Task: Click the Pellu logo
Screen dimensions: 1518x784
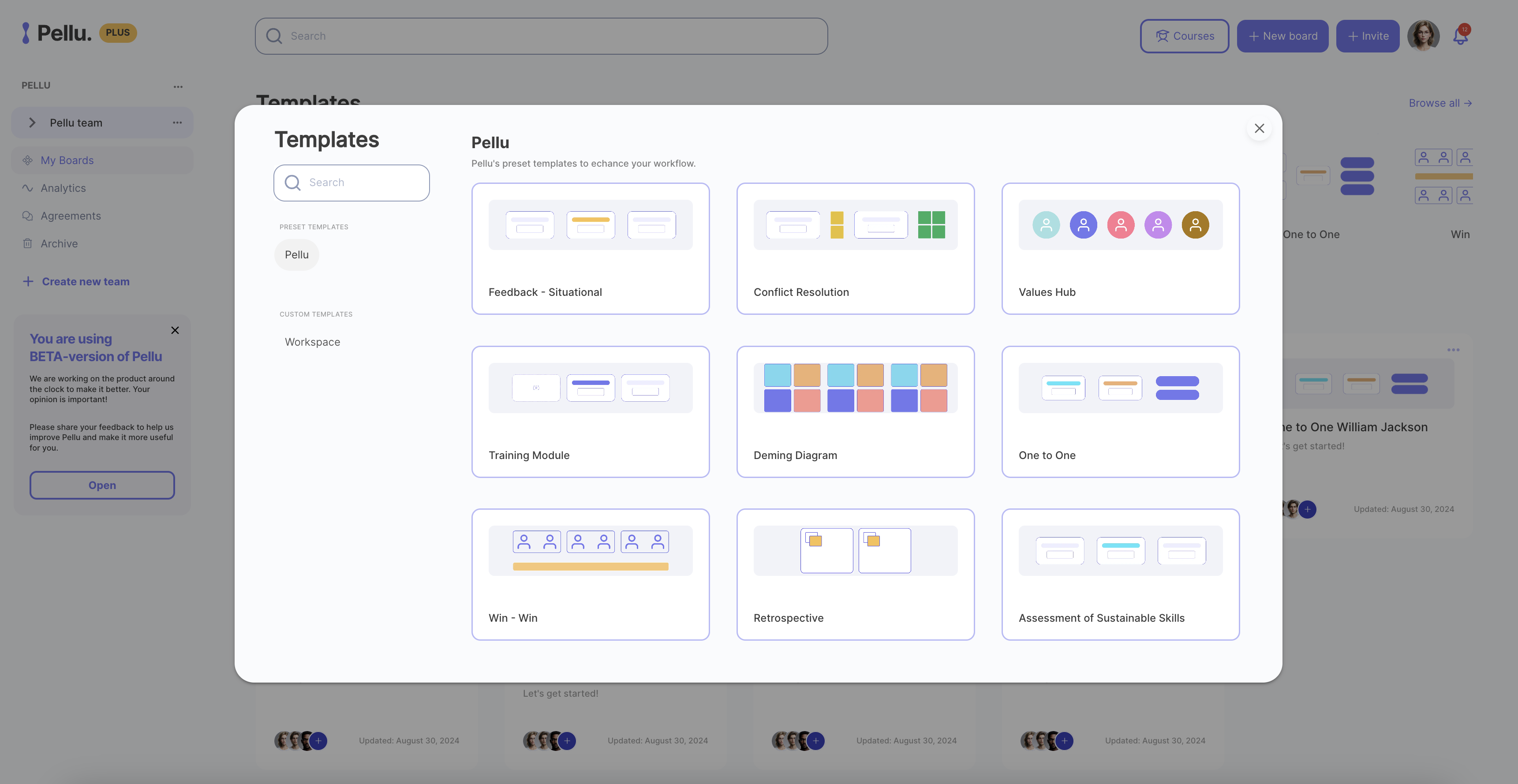Action: pyautogui.click(x=57, y=33)
